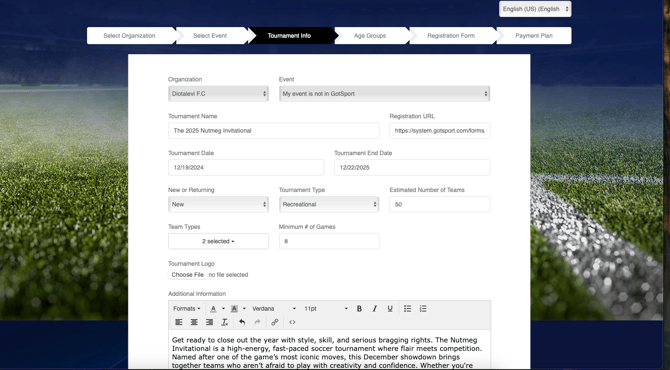
Task: Edit the Estimated Number of Teams field
Action: pyautogui.click(x=440, y=204)
